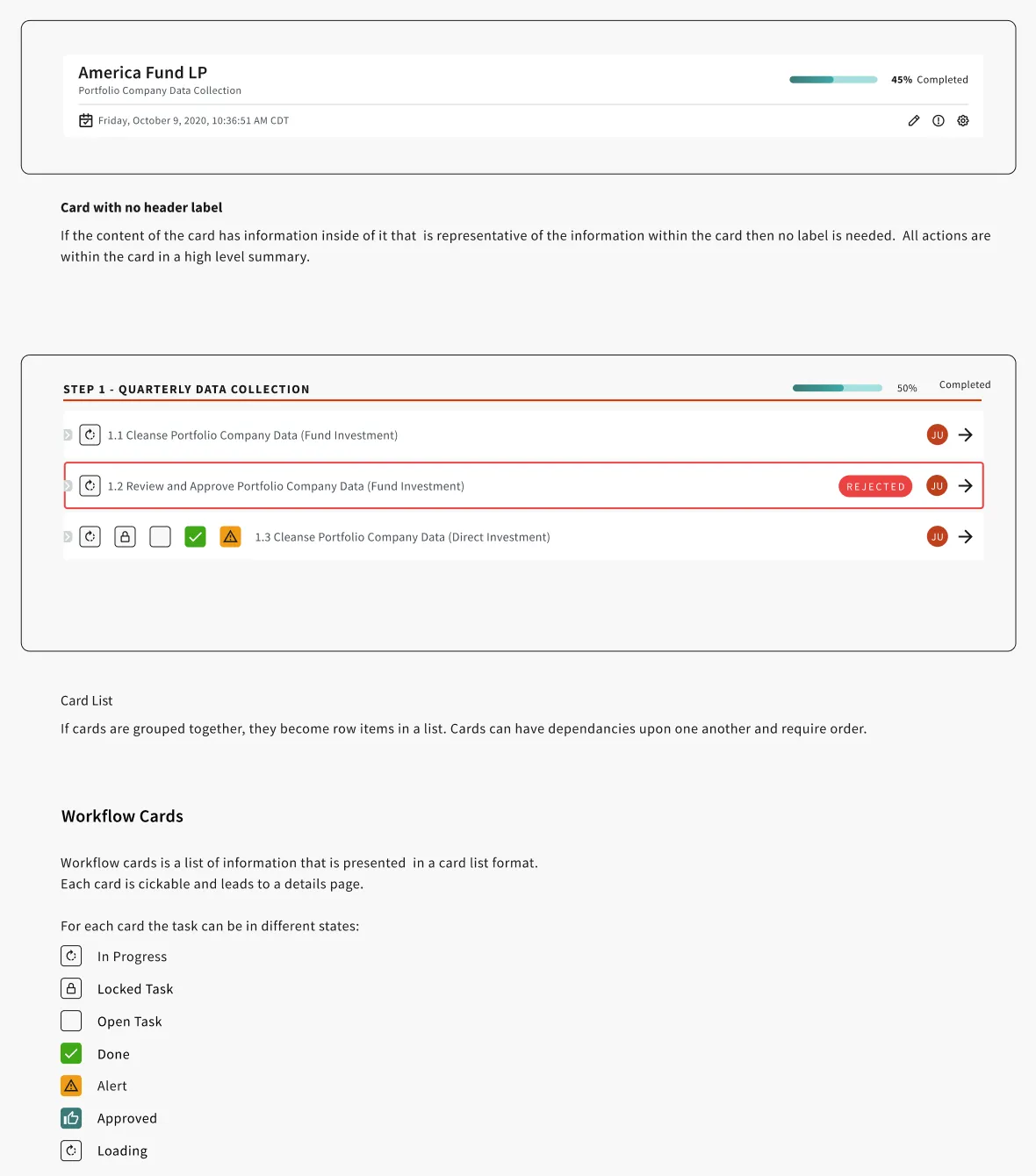
Task: Open row 1.2 using its right arrow
Action: tap(966, 486)
